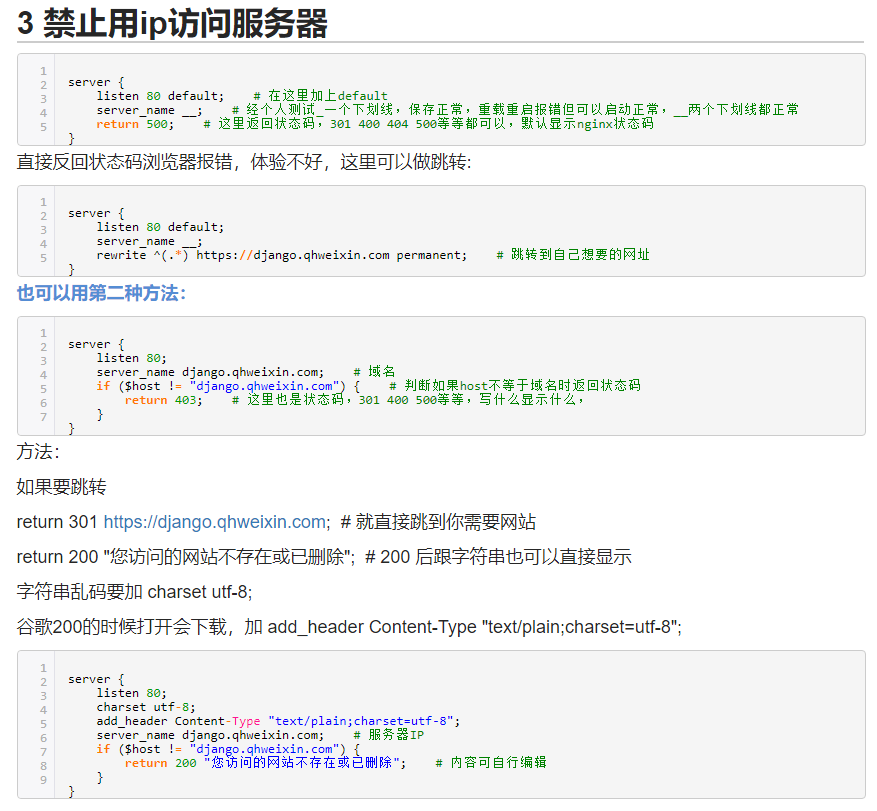Image resolution: width=877 pixels, height=811 pixels.
Task: Click the comment "# 域名" after server_name
Action: [374, 371]
